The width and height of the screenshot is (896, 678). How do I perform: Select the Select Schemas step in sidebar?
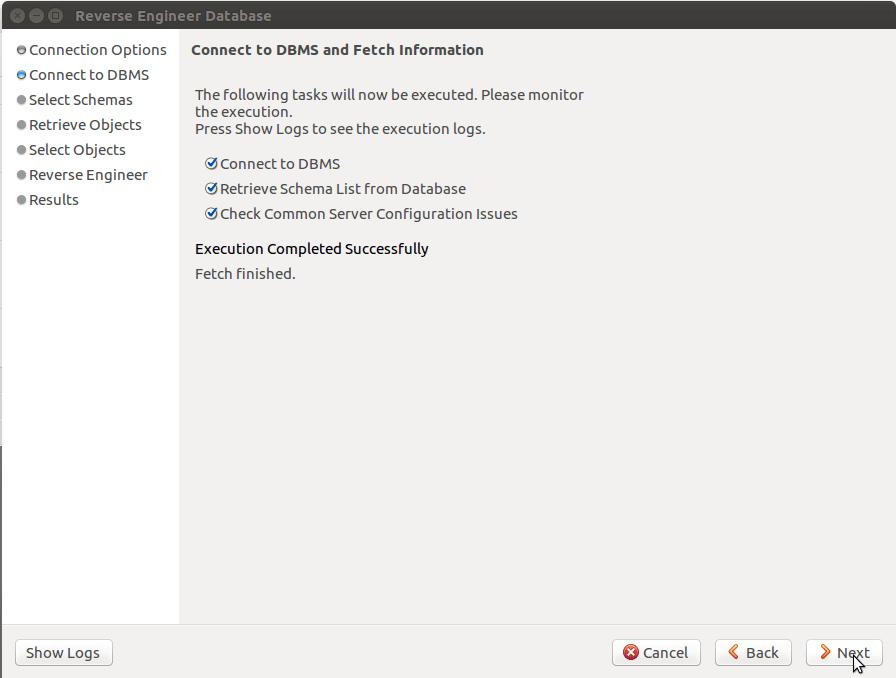point(80,100)
